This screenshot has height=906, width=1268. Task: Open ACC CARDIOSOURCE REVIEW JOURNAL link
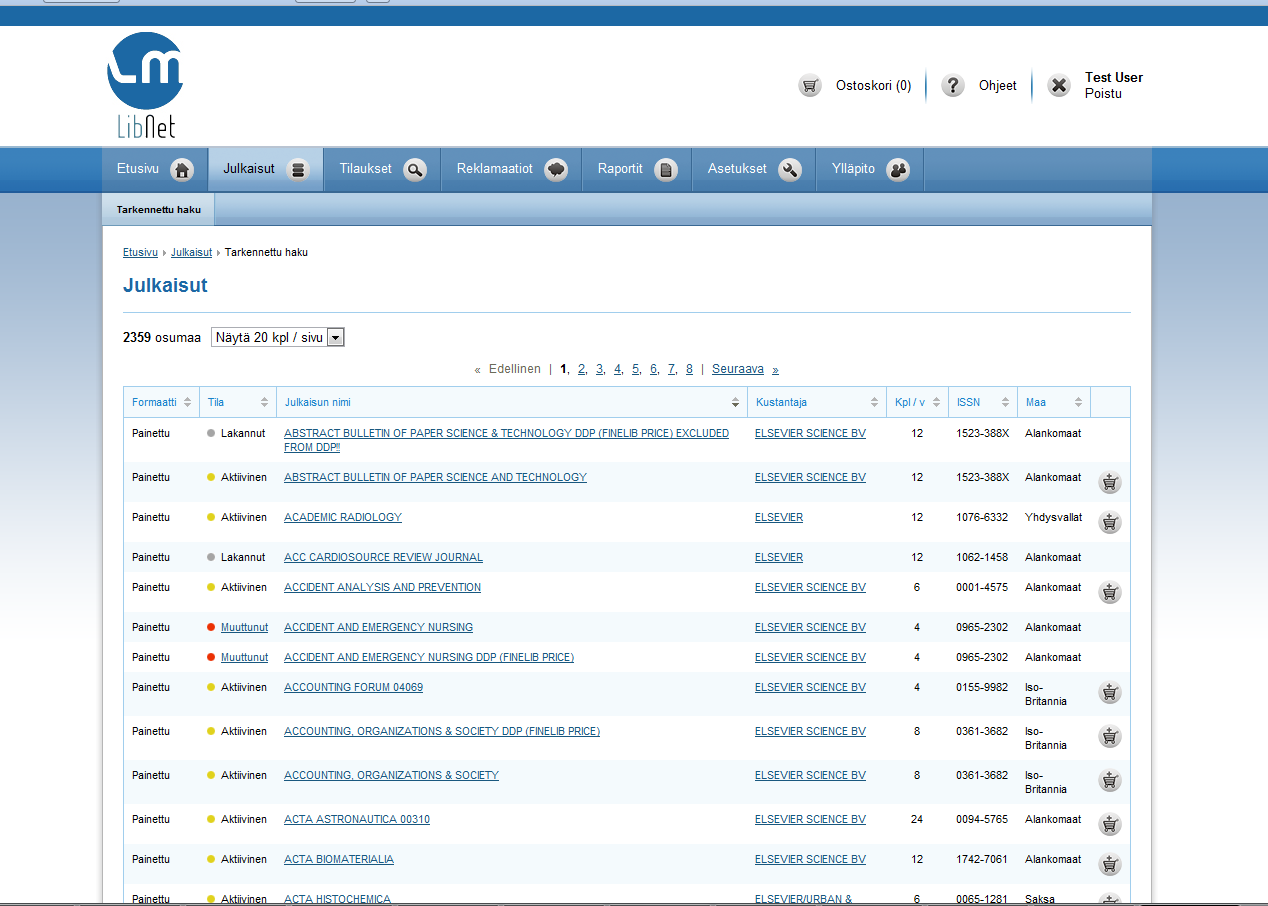(x=383, y=557)
